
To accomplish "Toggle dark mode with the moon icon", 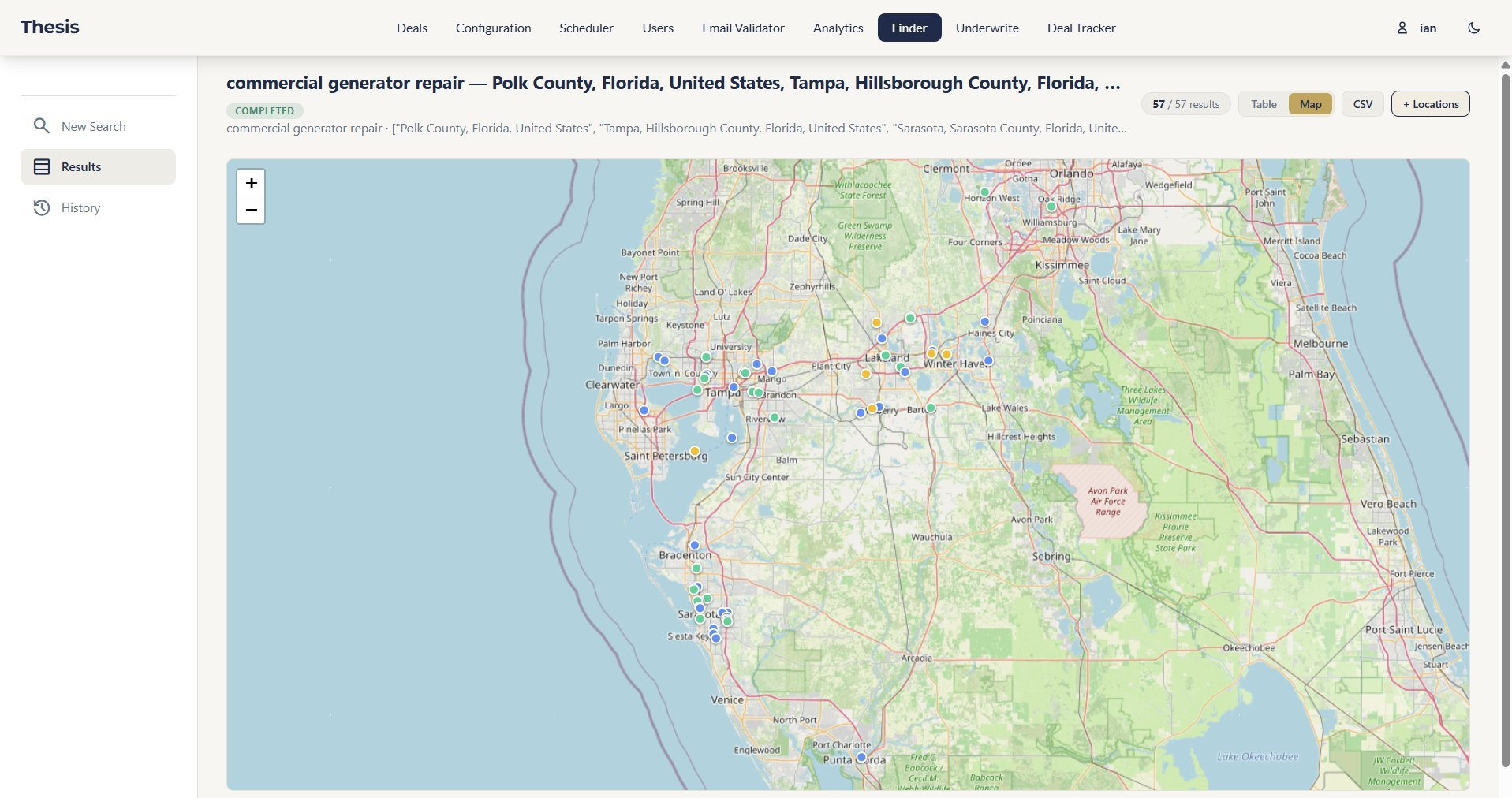I will pyautogui.click(x=1474, y=27).
